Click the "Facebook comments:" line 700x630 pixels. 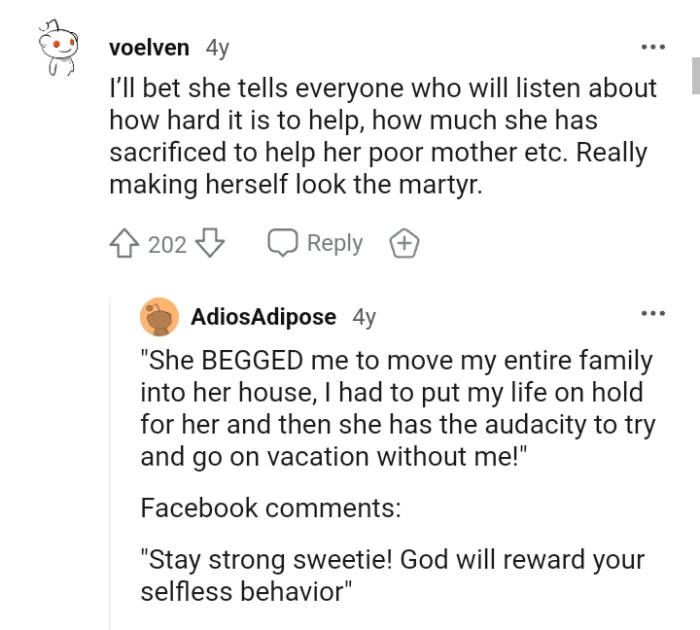pyautogui.click(x=270, y=507)
